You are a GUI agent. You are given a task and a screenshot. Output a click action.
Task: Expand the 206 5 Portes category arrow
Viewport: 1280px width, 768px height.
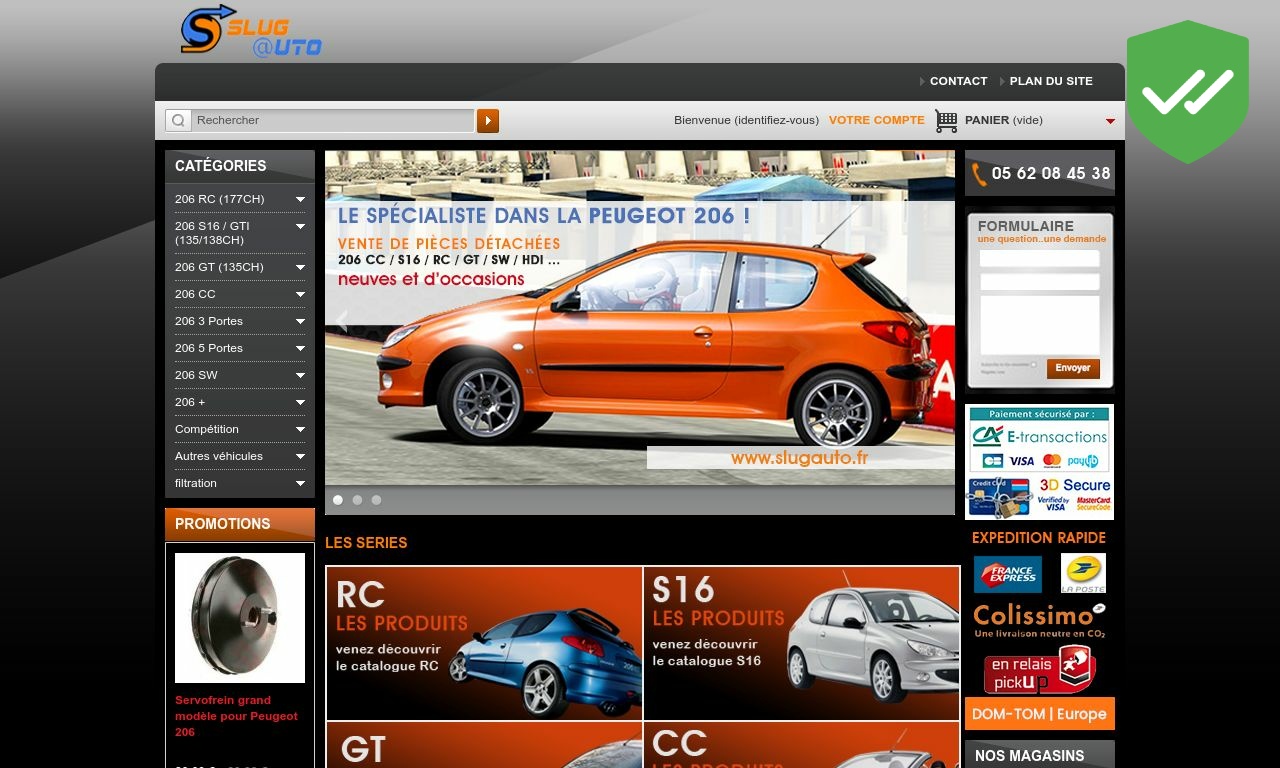[x=300, y=349]
